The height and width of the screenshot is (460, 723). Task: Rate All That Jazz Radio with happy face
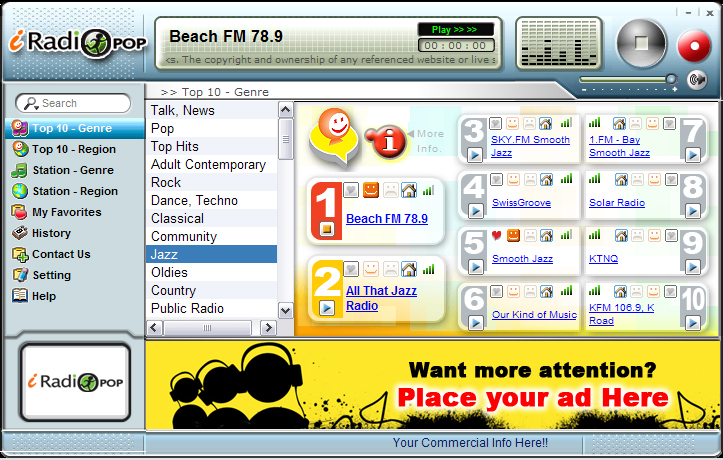tap(371, 269)
